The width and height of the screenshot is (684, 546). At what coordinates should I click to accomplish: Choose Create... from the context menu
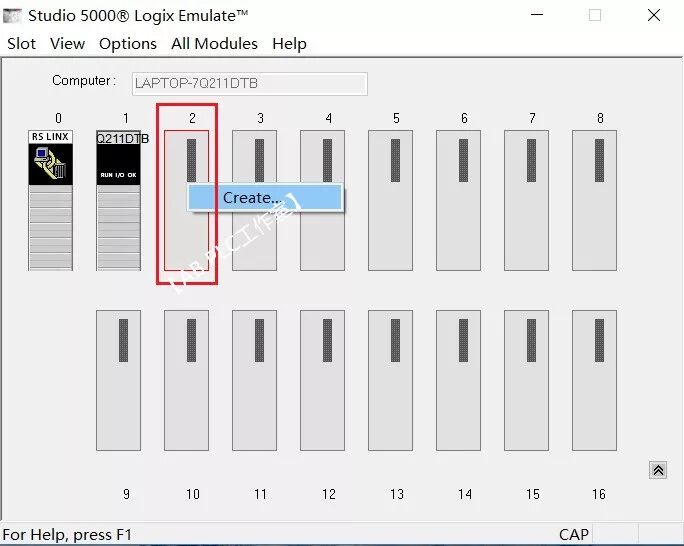[x=265, y=198]
